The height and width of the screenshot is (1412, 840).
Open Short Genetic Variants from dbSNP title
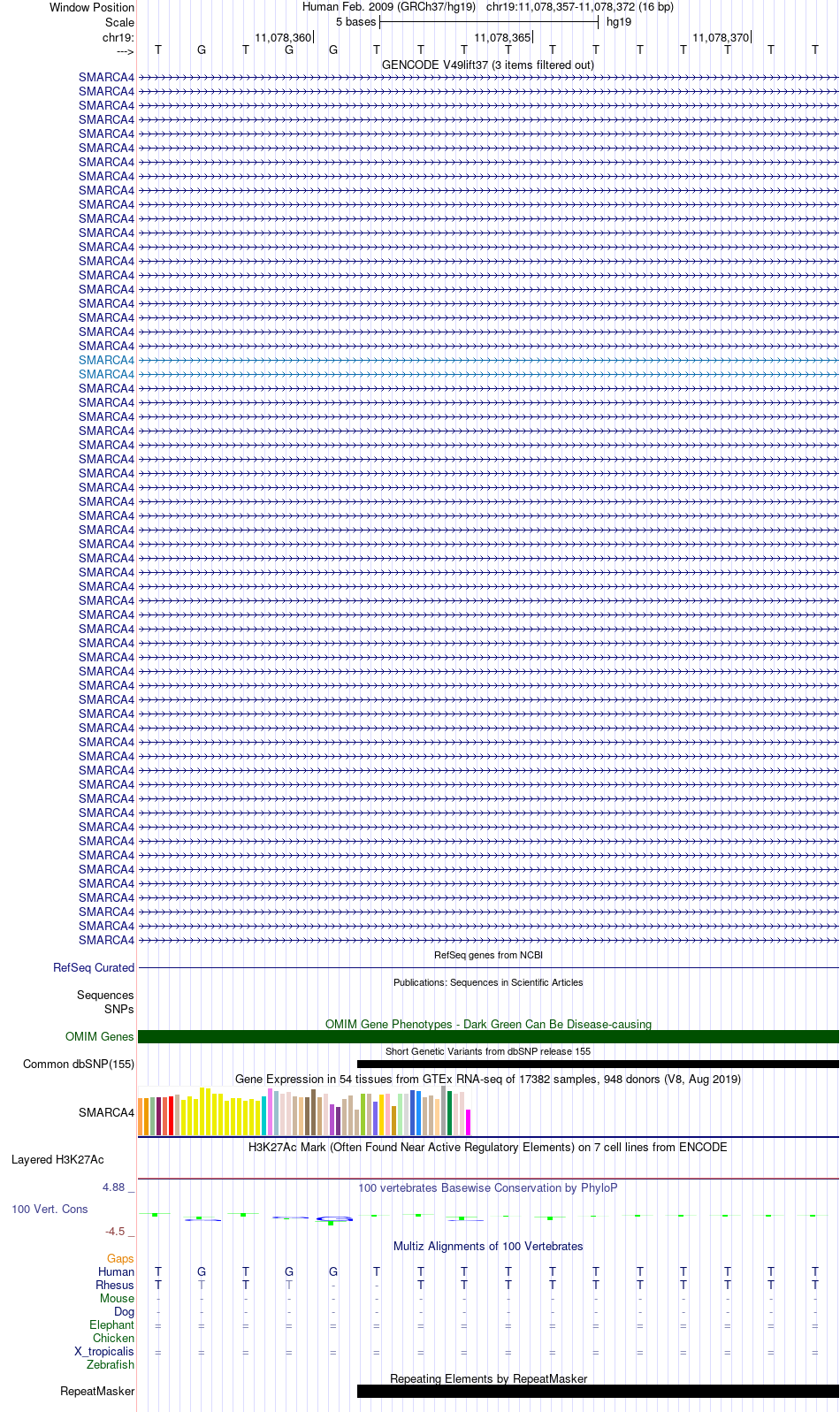(488, 1051)
